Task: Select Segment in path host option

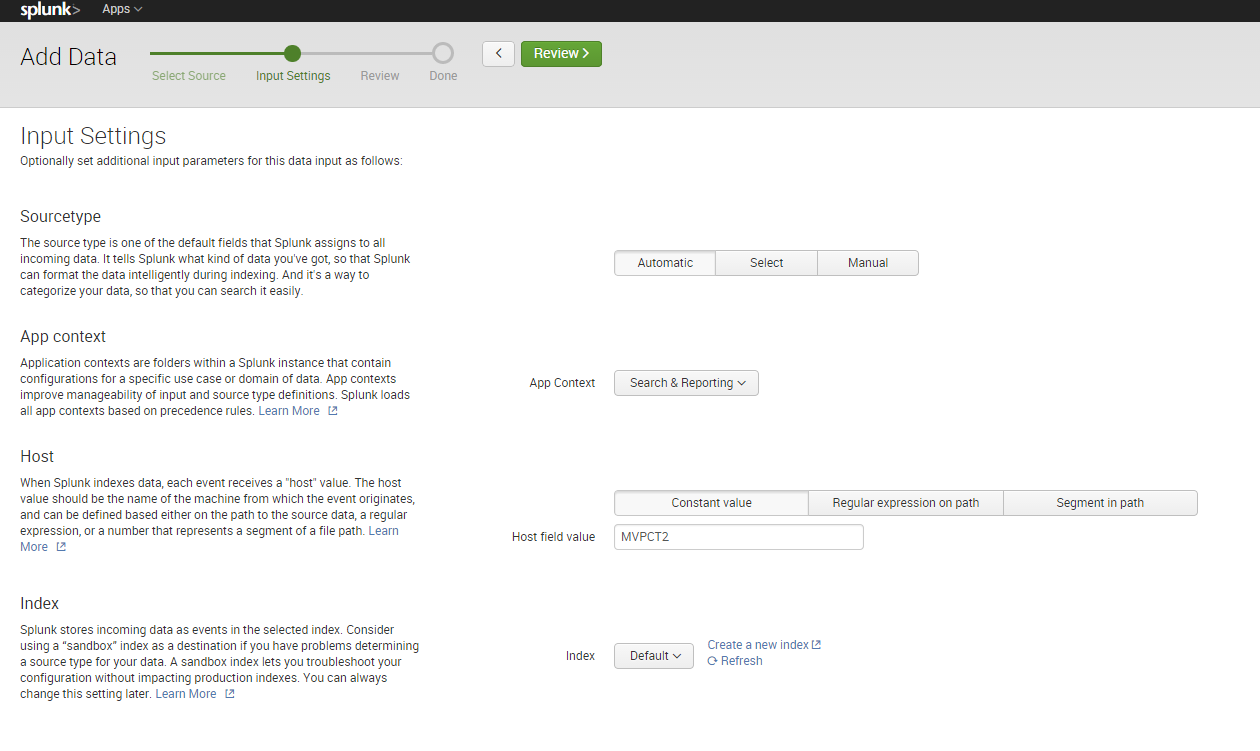Action: (1100, 503)
